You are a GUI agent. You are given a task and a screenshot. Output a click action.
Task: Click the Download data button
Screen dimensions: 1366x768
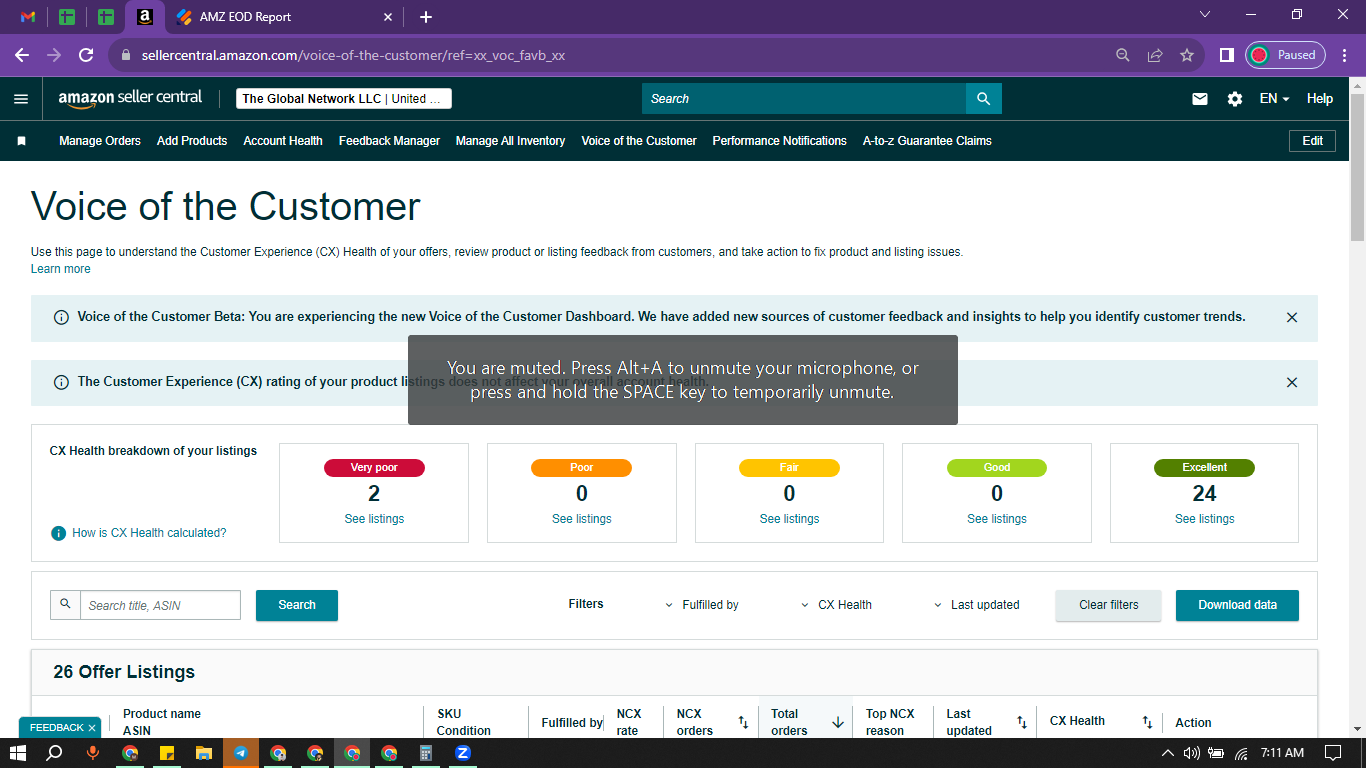click(1237, 605)
